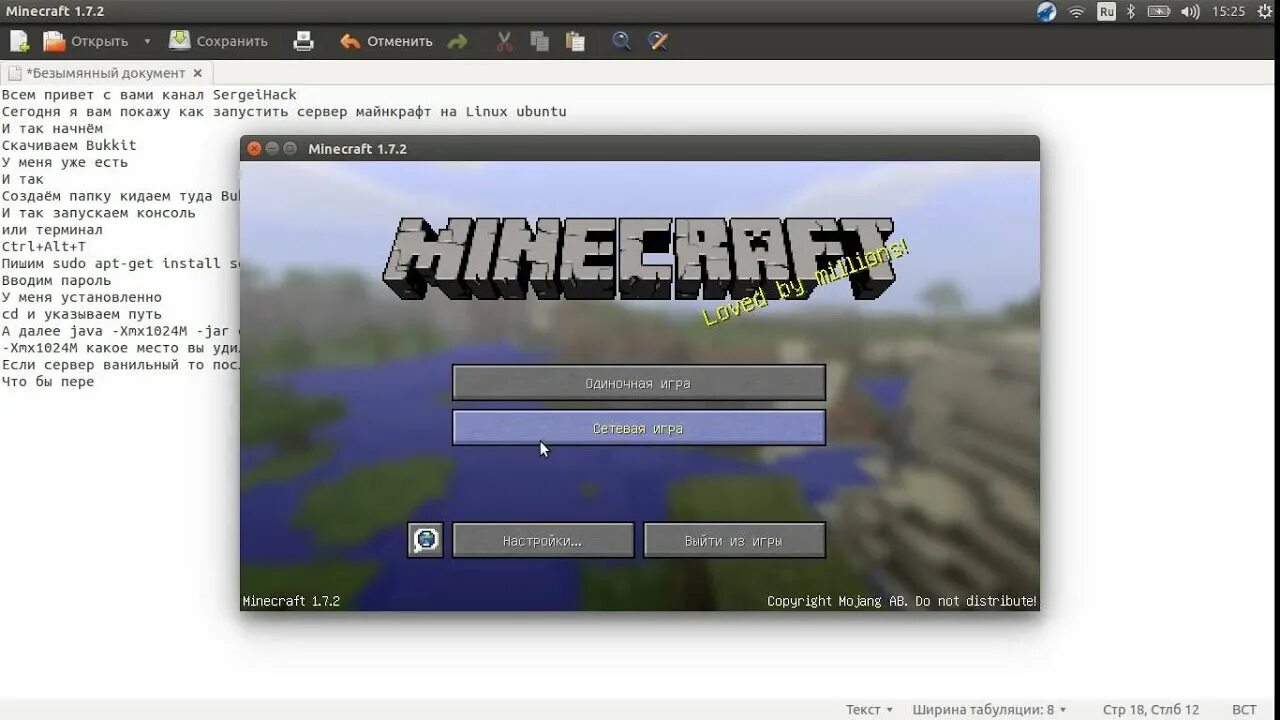Start Одиночная игра in Minecraft
The height and width of the screenshot is (720, 1280).
639,383
